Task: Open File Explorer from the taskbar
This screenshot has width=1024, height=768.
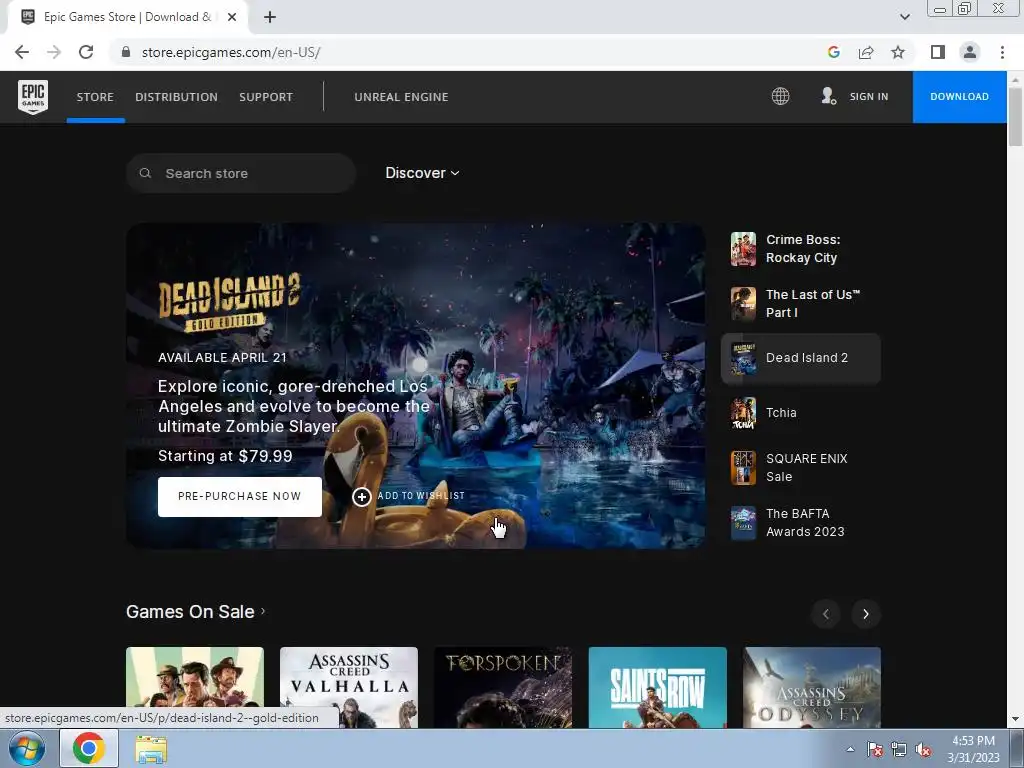Action: point(151,749)
